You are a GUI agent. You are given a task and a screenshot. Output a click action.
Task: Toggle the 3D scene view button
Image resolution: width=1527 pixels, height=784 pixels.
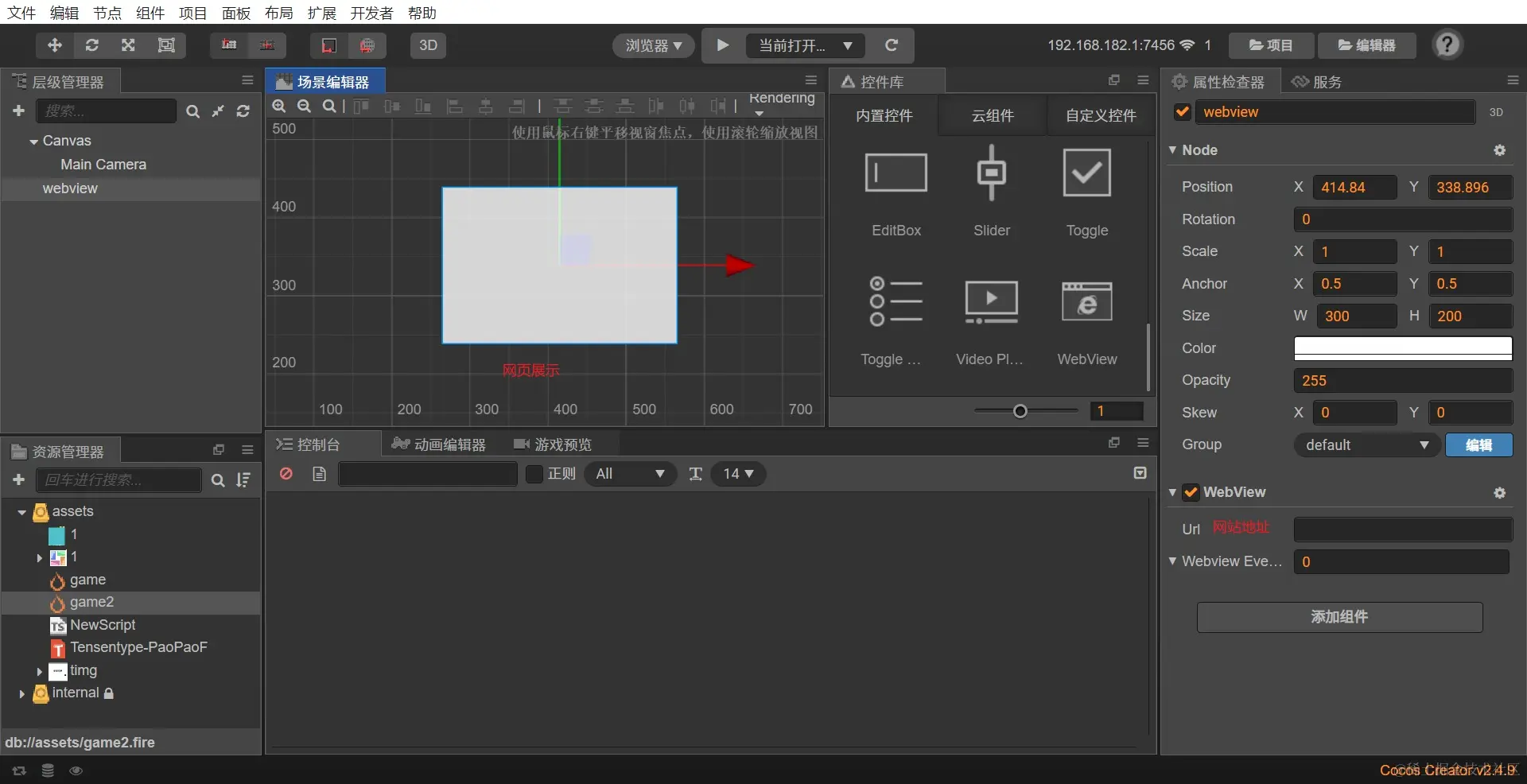click(428, 45)
